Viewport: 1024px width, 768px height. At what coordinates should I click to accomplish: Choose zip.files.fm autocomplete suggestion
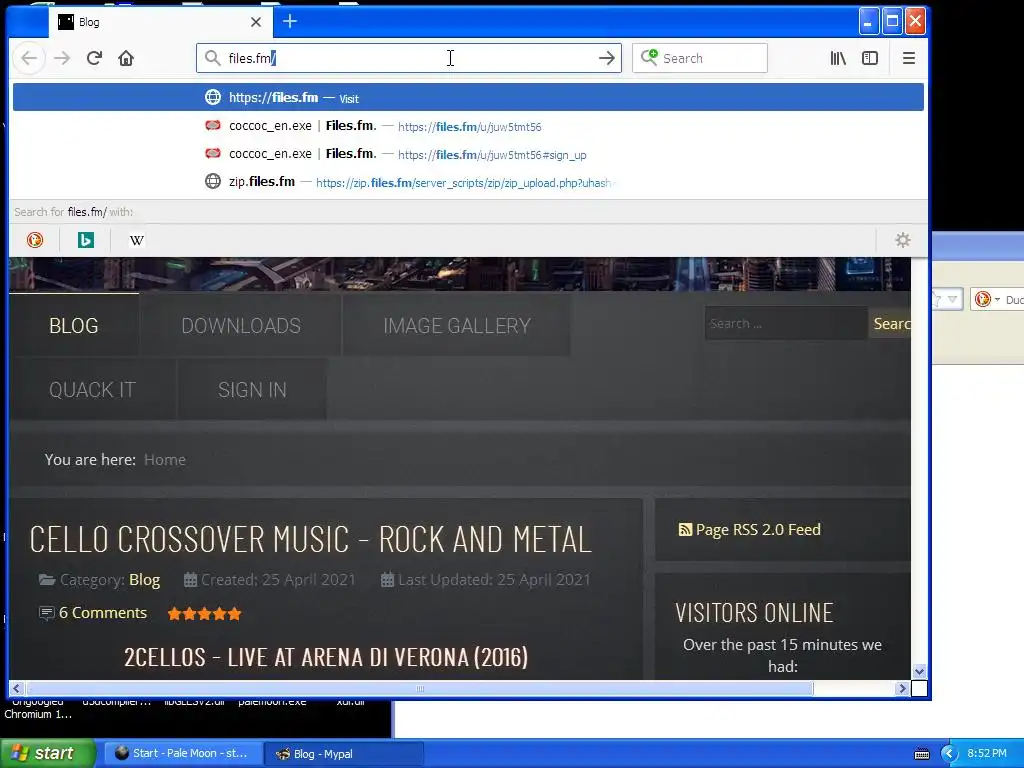pos(468,182)
